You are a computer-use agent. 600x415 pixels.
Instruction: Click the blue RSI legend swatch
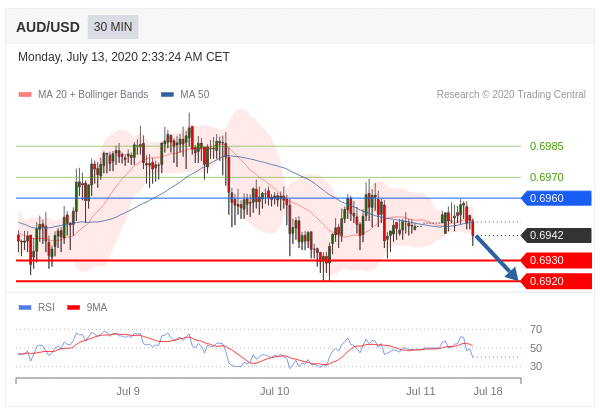coord(25,308)
